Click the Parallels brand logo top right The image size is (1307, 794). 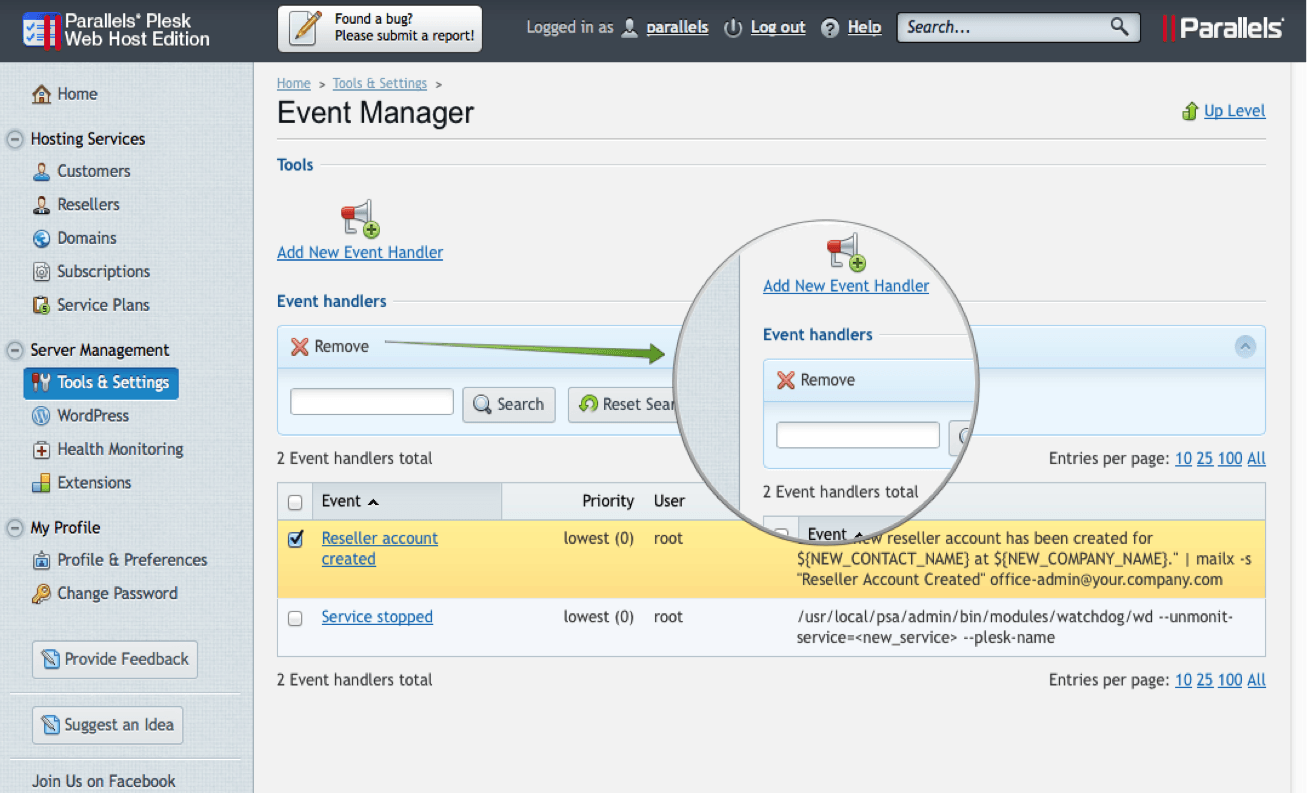(x=1223, y=28)
